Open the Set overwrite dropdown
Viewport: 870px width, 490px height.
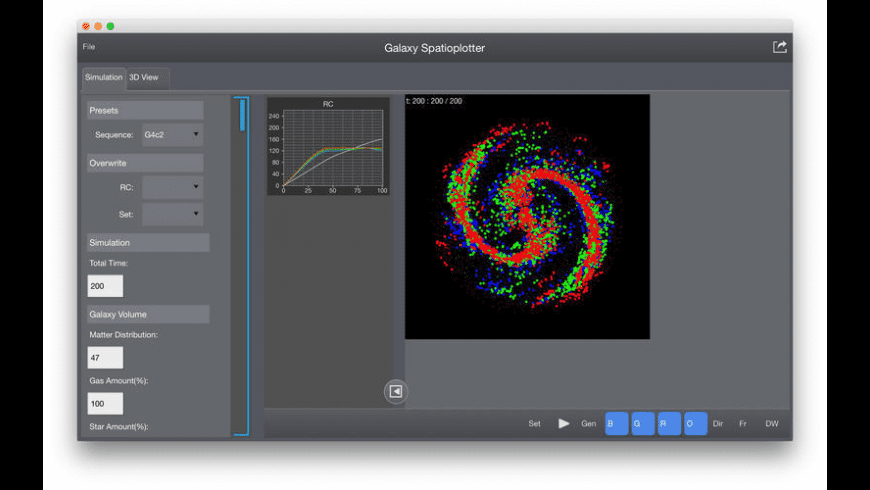[173, 214]
